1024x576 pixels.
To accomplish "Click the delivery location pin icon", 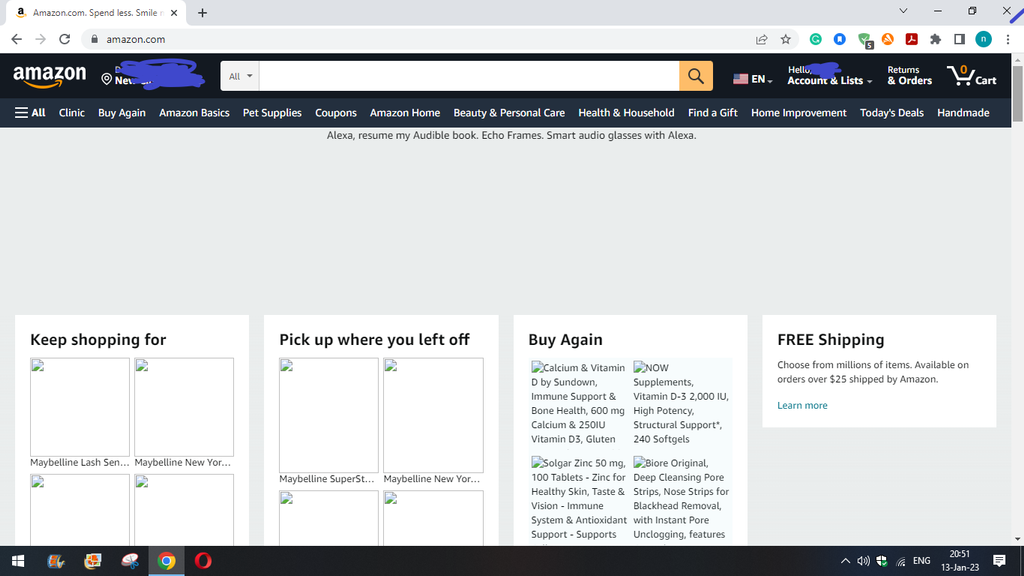I will [x=106, y=79].
